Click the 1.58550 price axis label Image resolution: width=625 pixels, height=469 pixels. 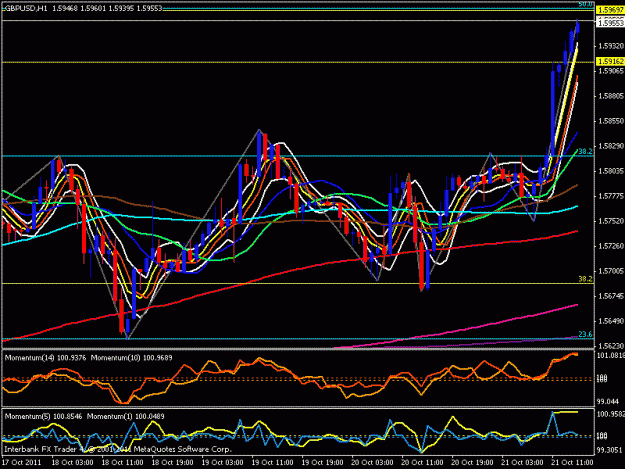coord(611,121)
